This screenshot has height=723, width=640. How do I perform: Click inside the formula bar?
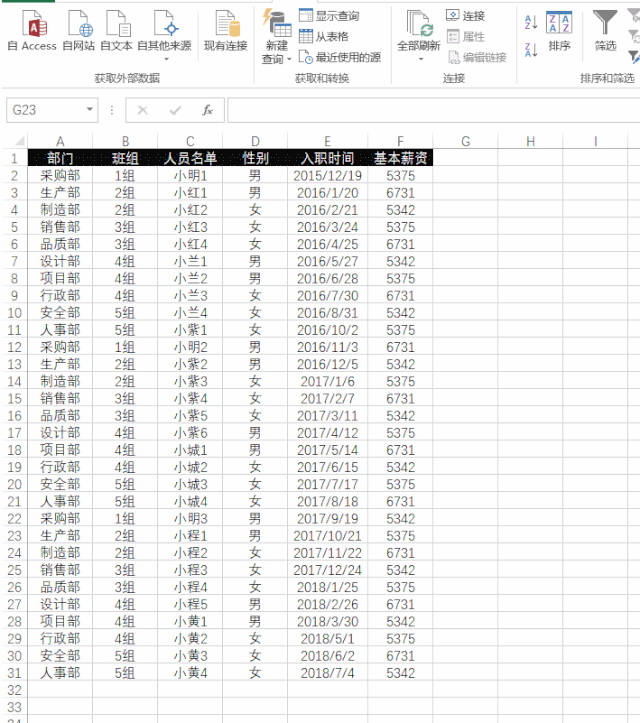pos(433,110)
